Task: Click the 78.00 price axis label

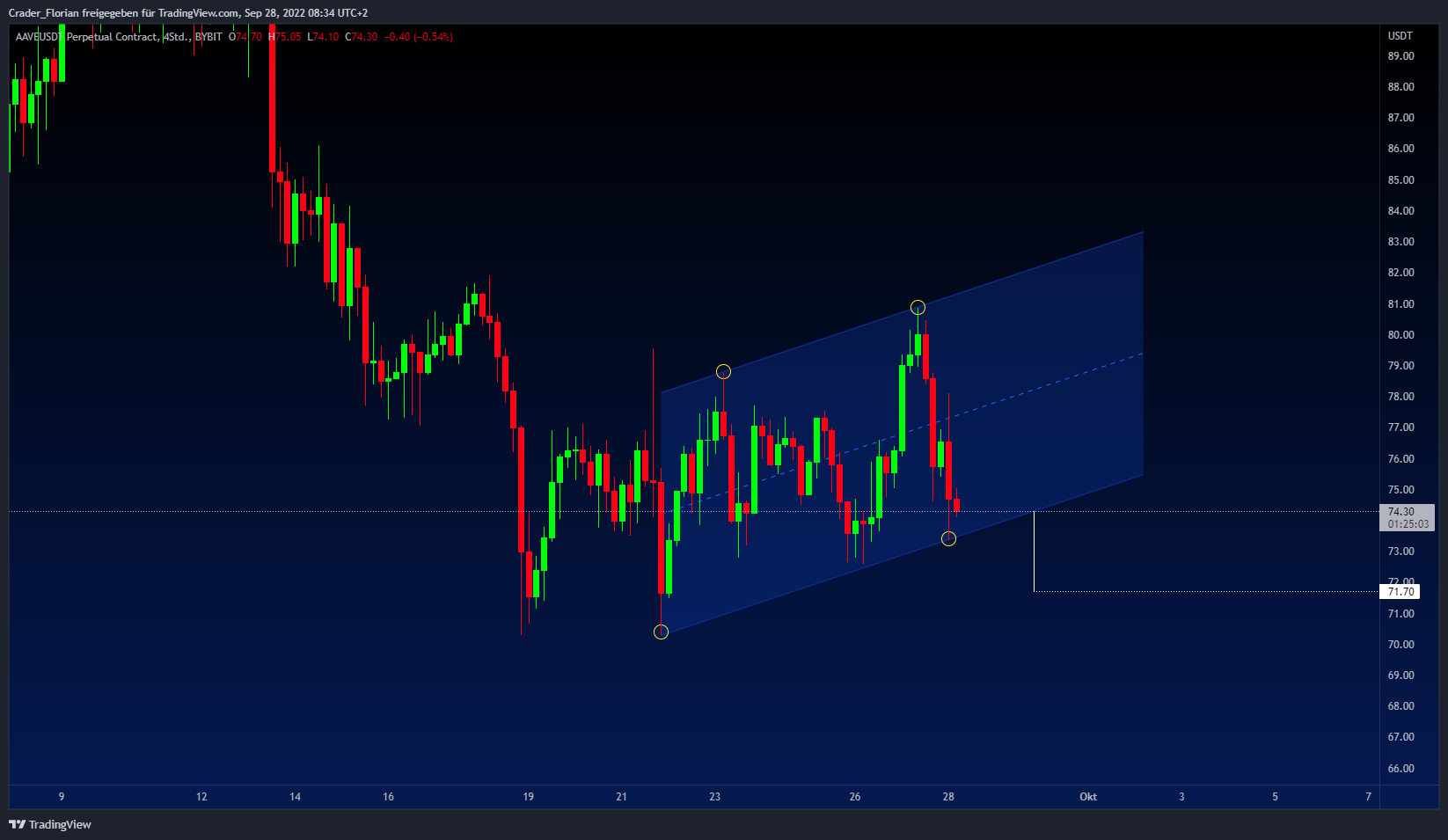Action: tap(1401, 397)
